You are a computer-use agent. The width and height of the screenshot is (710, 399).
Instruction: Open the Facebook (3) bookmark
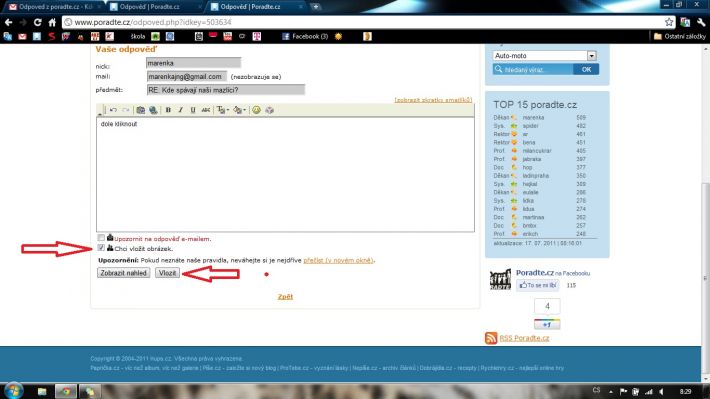[x=305, y=37]
